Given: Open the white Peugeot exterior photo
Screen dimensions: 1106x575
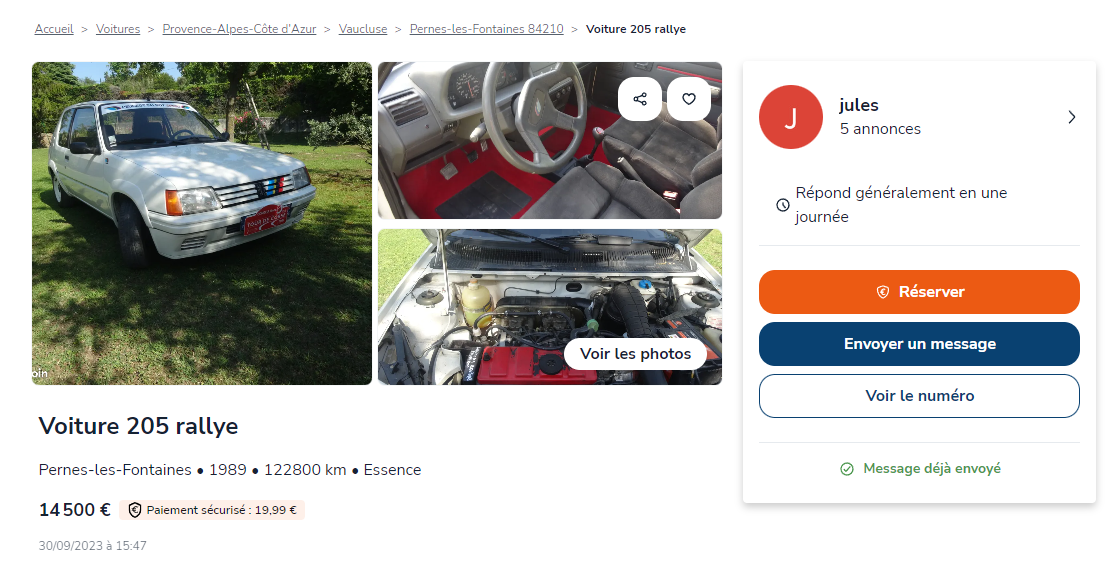Looking at the screenshot, I should click(202, 224).
